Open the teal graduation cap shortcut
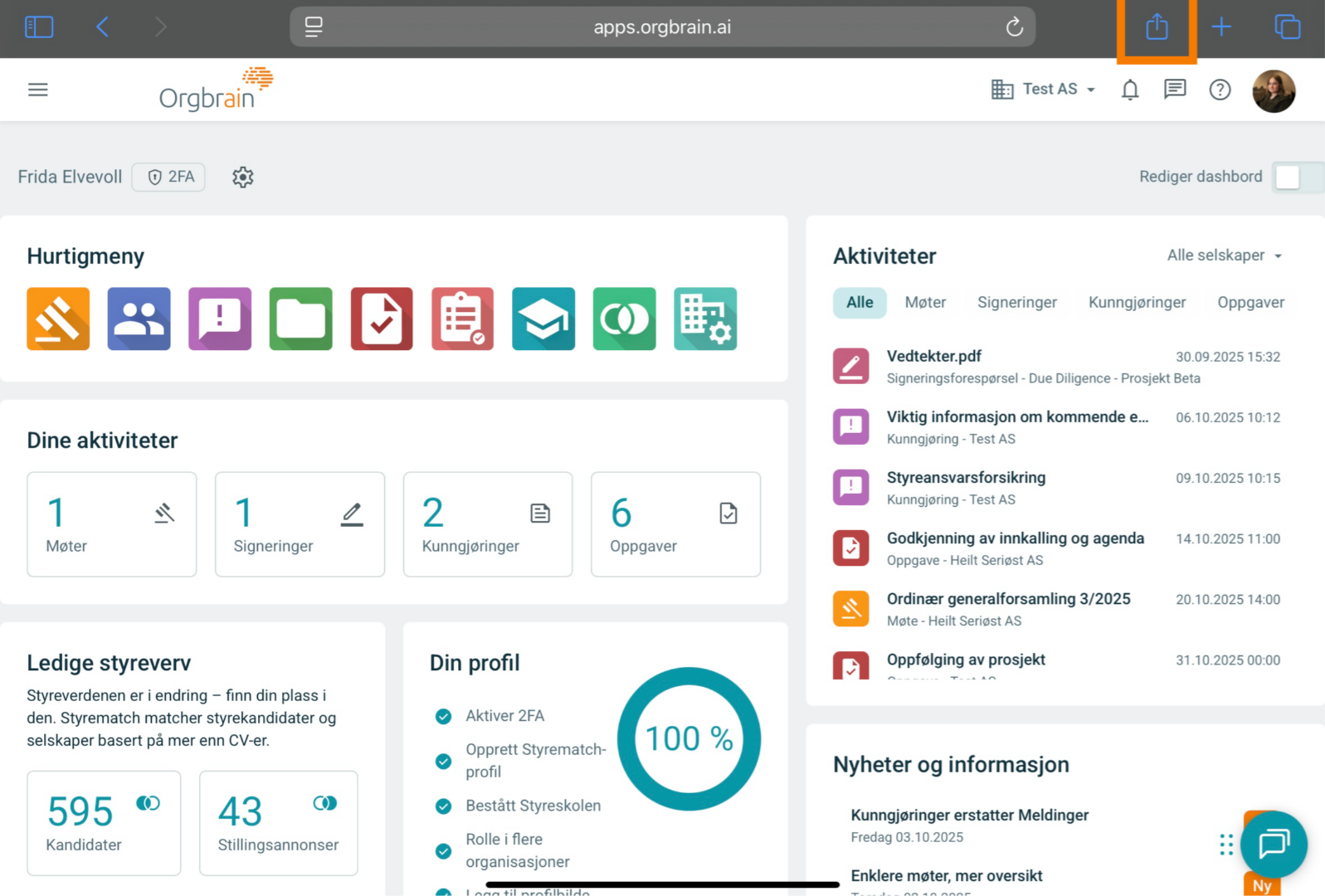Viewport: 1325px width, 896px height. (543, 319)
